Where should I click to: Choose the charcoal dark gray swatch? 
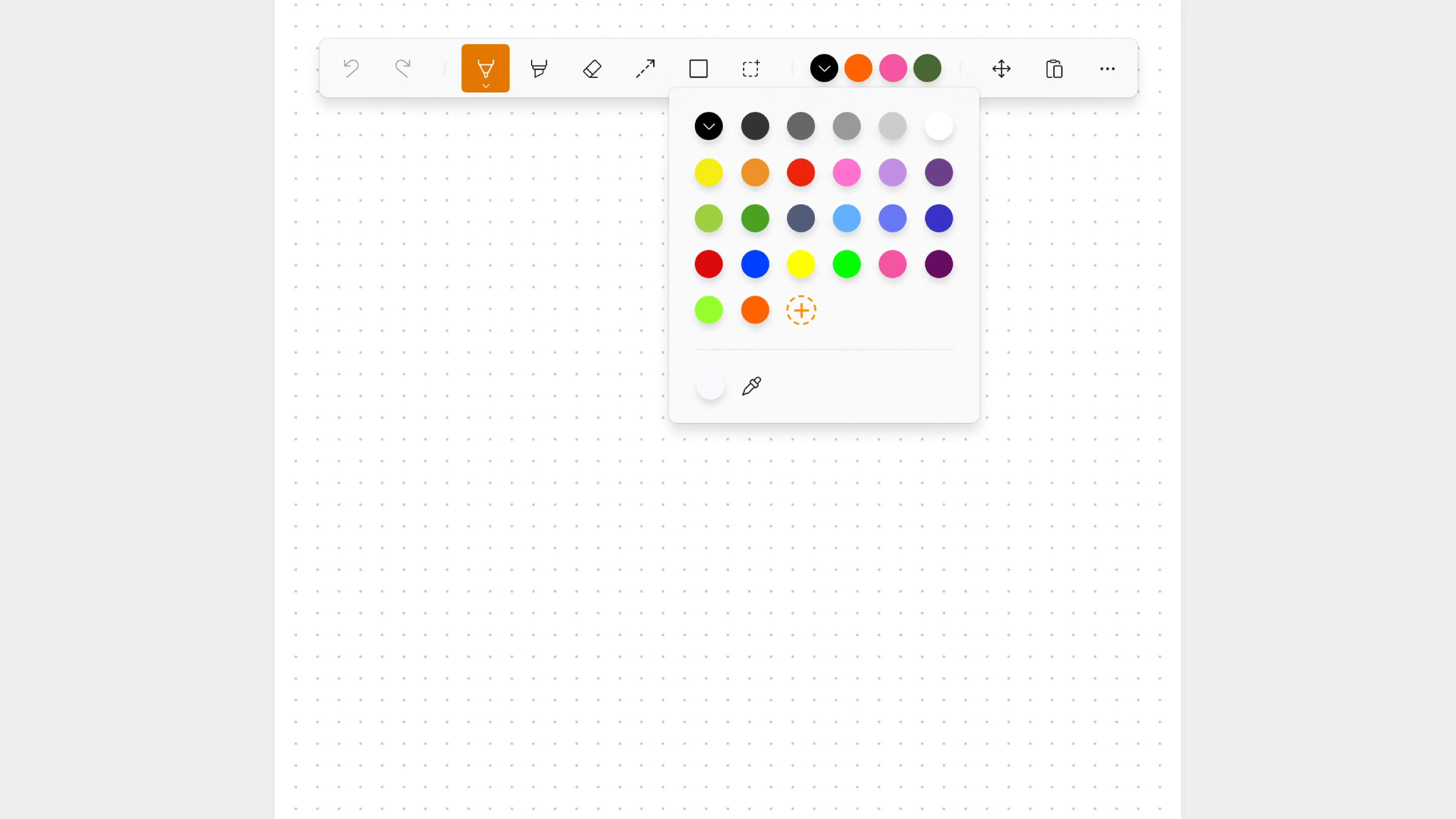point(755,126)
